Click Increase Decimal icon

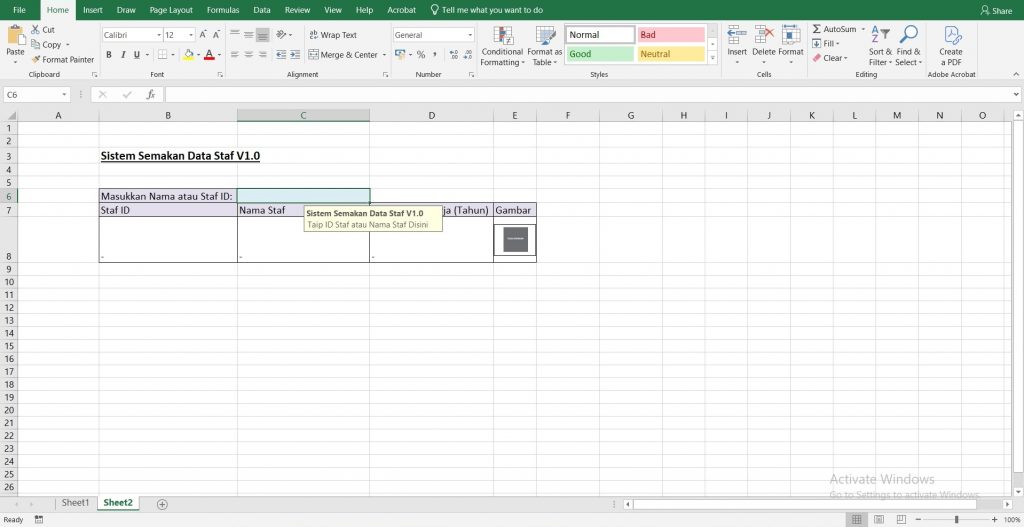tap(454, 55)
